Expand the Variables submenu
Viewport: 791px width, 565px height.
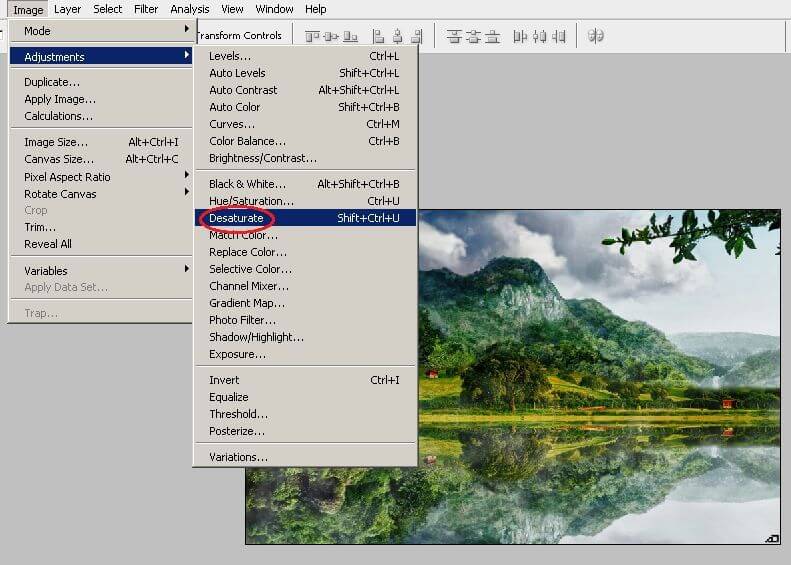(101, 270)
